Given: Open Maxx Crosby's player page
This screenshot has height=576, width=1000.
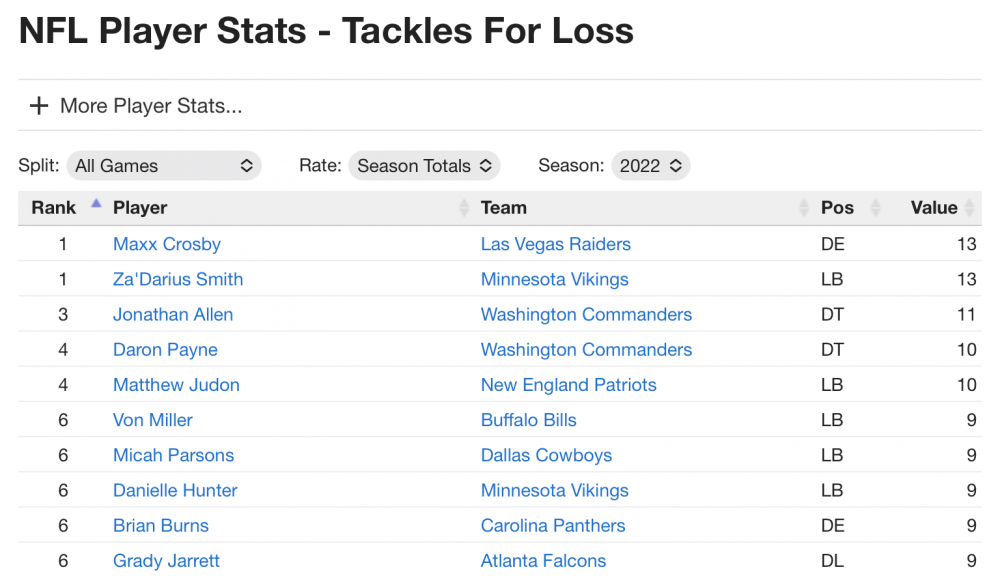Looking at the screenshot, I should tap(167, 244).
